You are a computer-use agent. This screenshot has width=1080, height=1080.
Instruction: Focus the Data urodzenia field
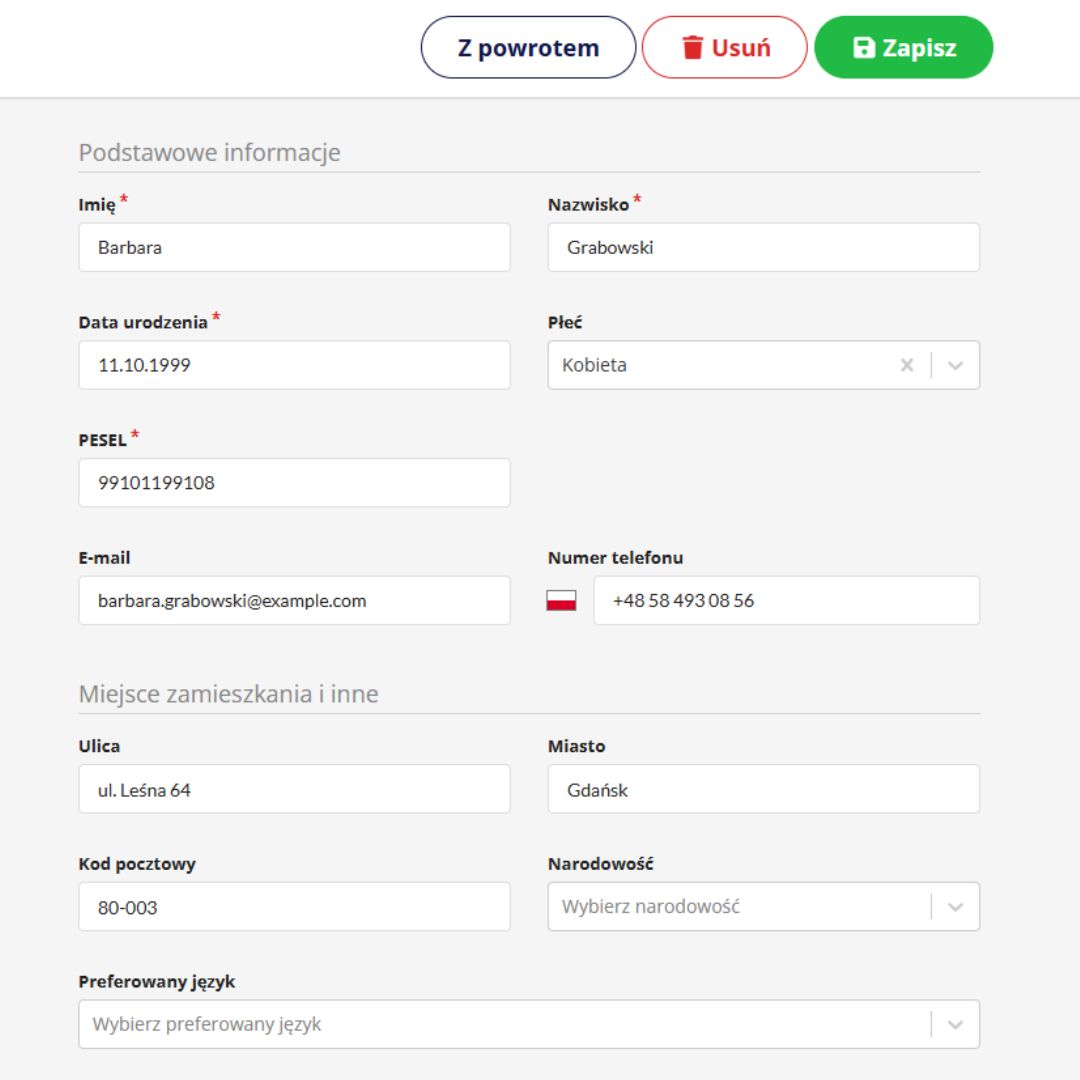[294, 365]
